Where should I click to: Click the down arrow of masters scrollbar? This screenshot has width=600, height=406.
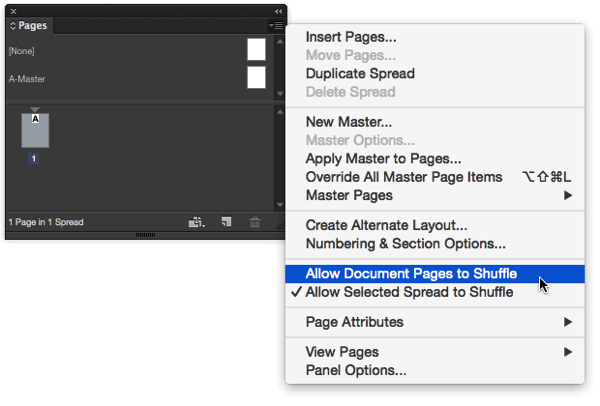280,94
